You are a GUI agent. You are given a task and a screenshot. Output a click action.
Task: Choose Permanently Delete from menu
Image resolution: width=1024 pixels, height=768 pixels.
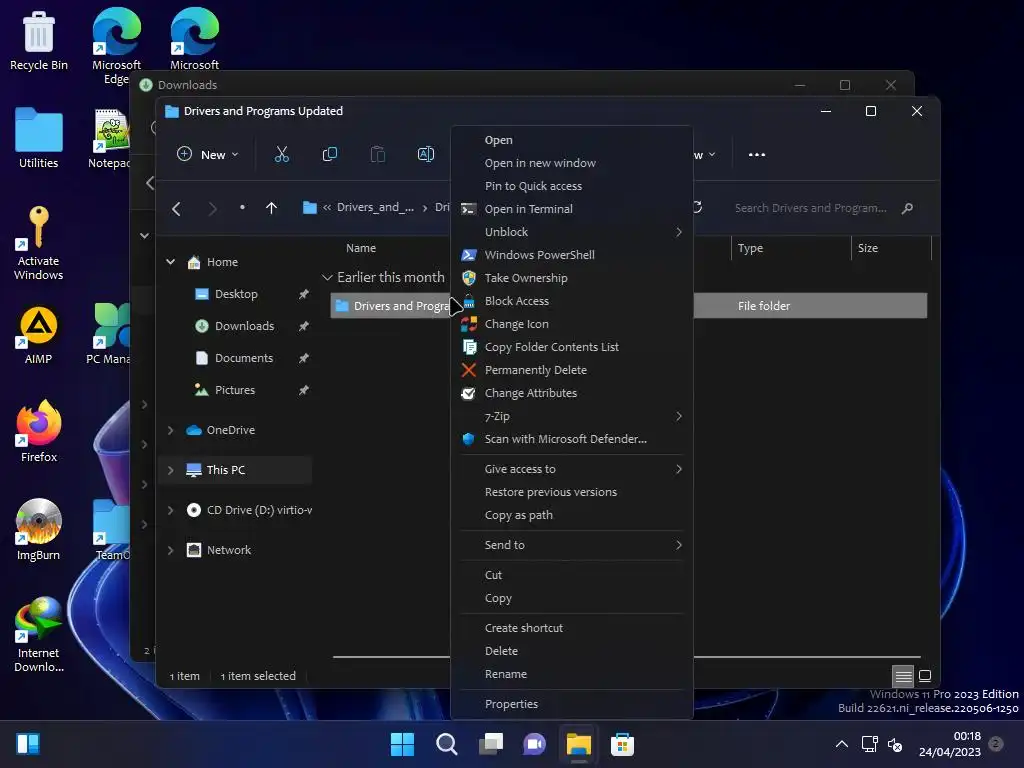(x=571, y=370)
